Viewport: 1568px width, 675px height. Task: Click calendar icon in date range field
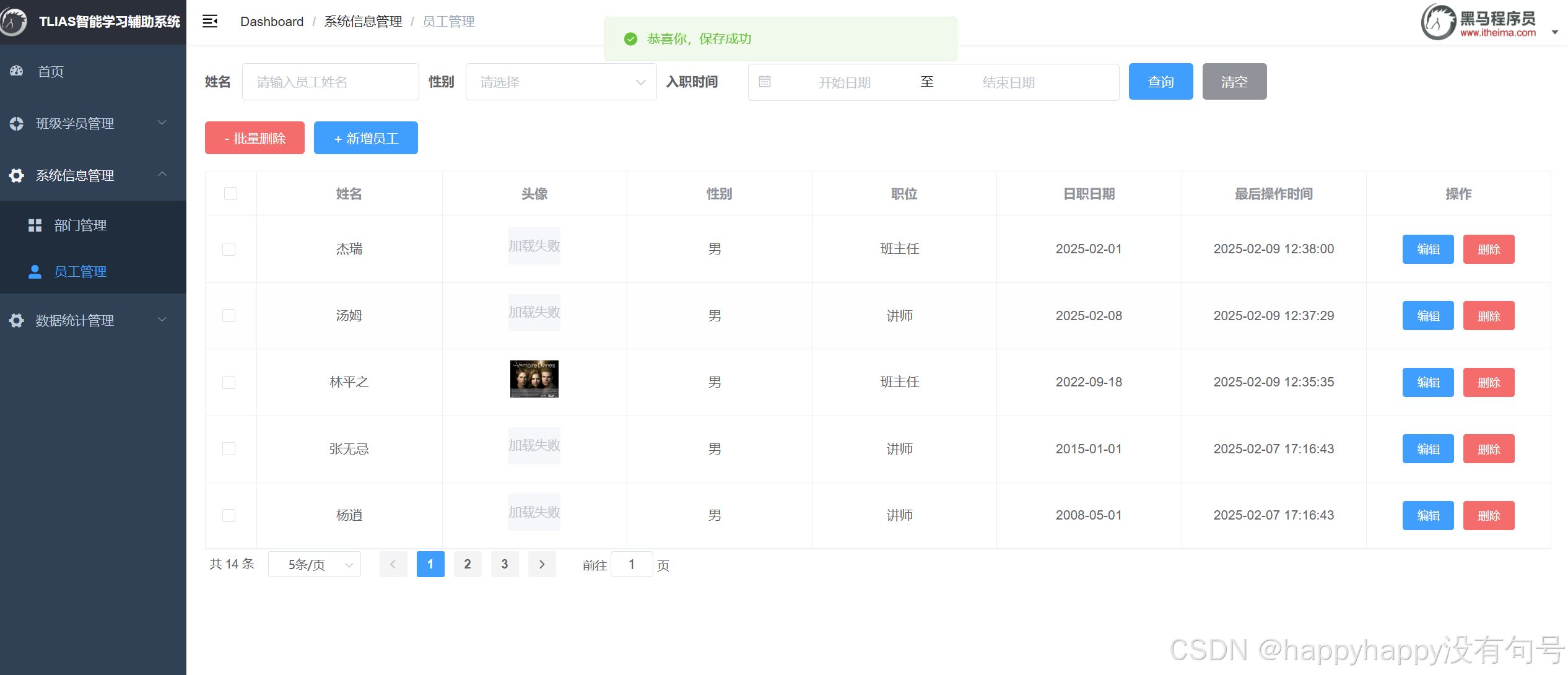pyautogui.click(x=765, y=82)
